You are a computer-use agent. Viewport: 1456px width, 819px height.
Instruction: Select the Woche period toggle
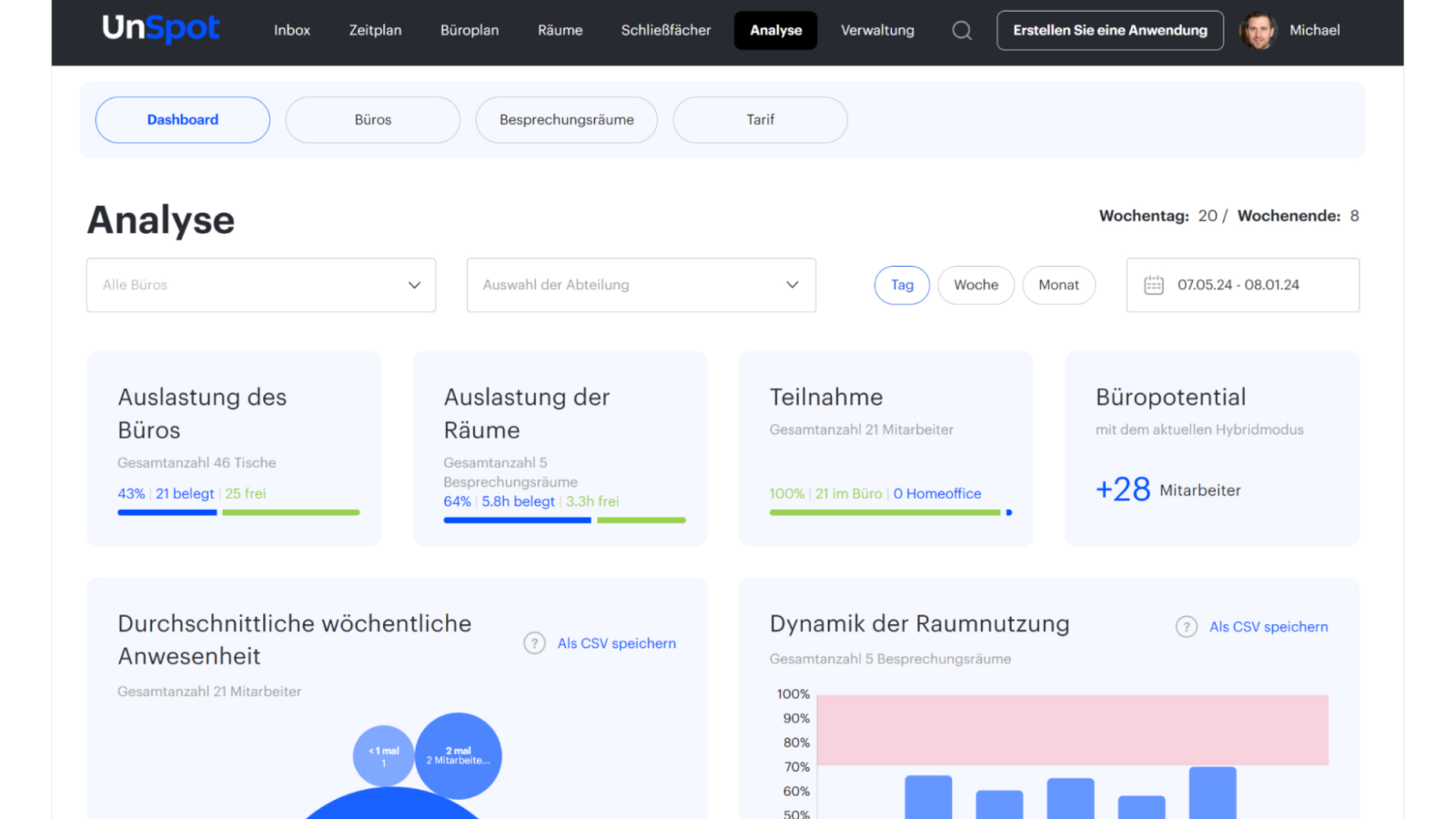pos(976,285)
